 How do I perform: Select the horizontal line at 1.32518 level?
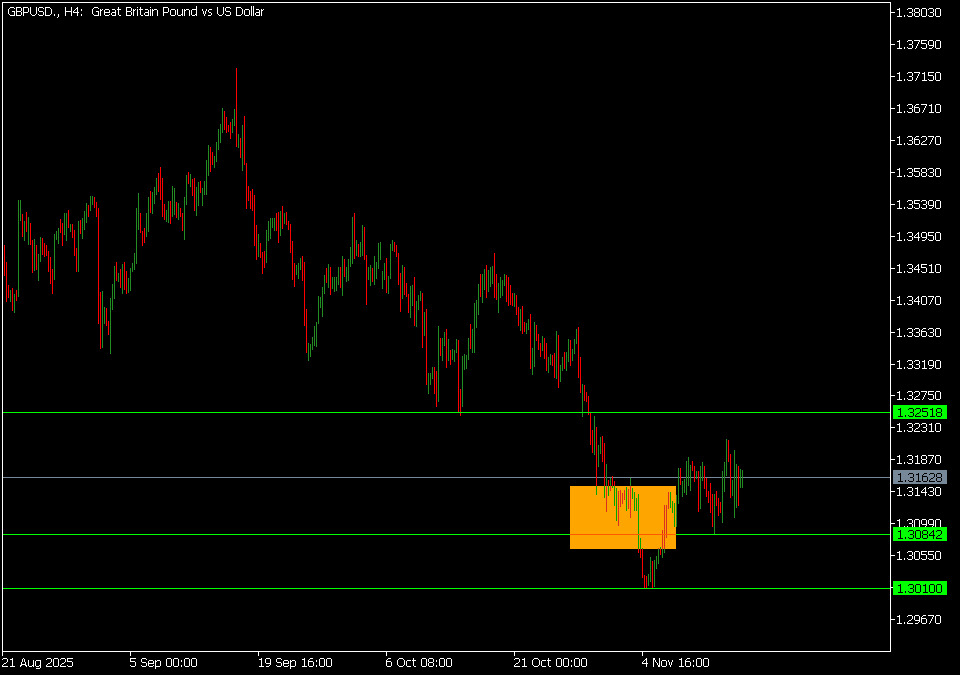tap(300, 412)
